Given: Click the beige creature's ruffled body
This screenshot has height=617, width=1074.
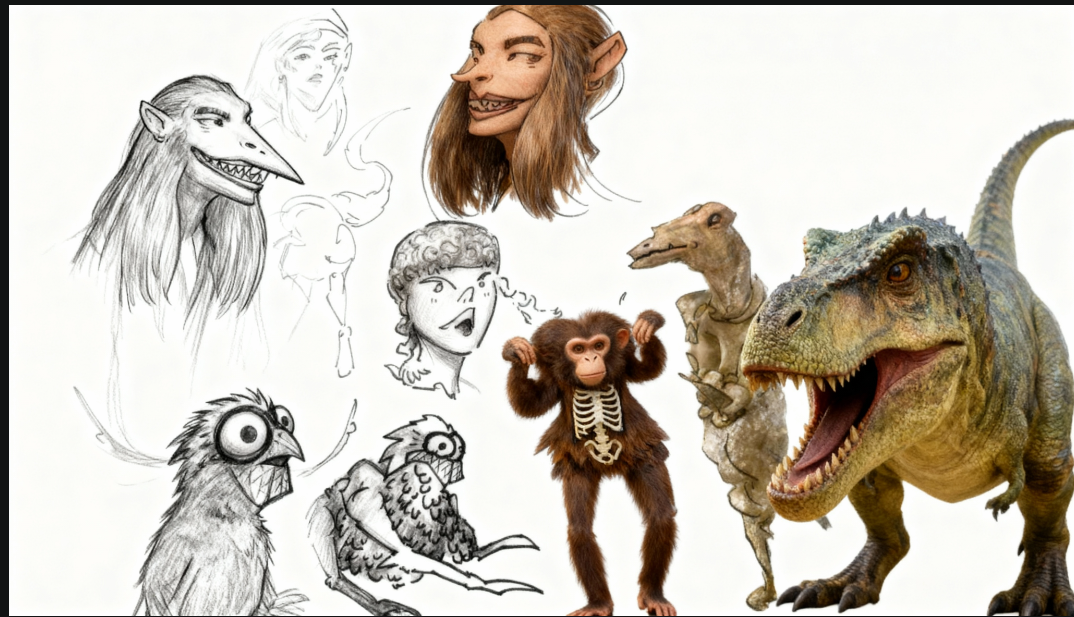Looking at the screenshot, I should point(735,420).
